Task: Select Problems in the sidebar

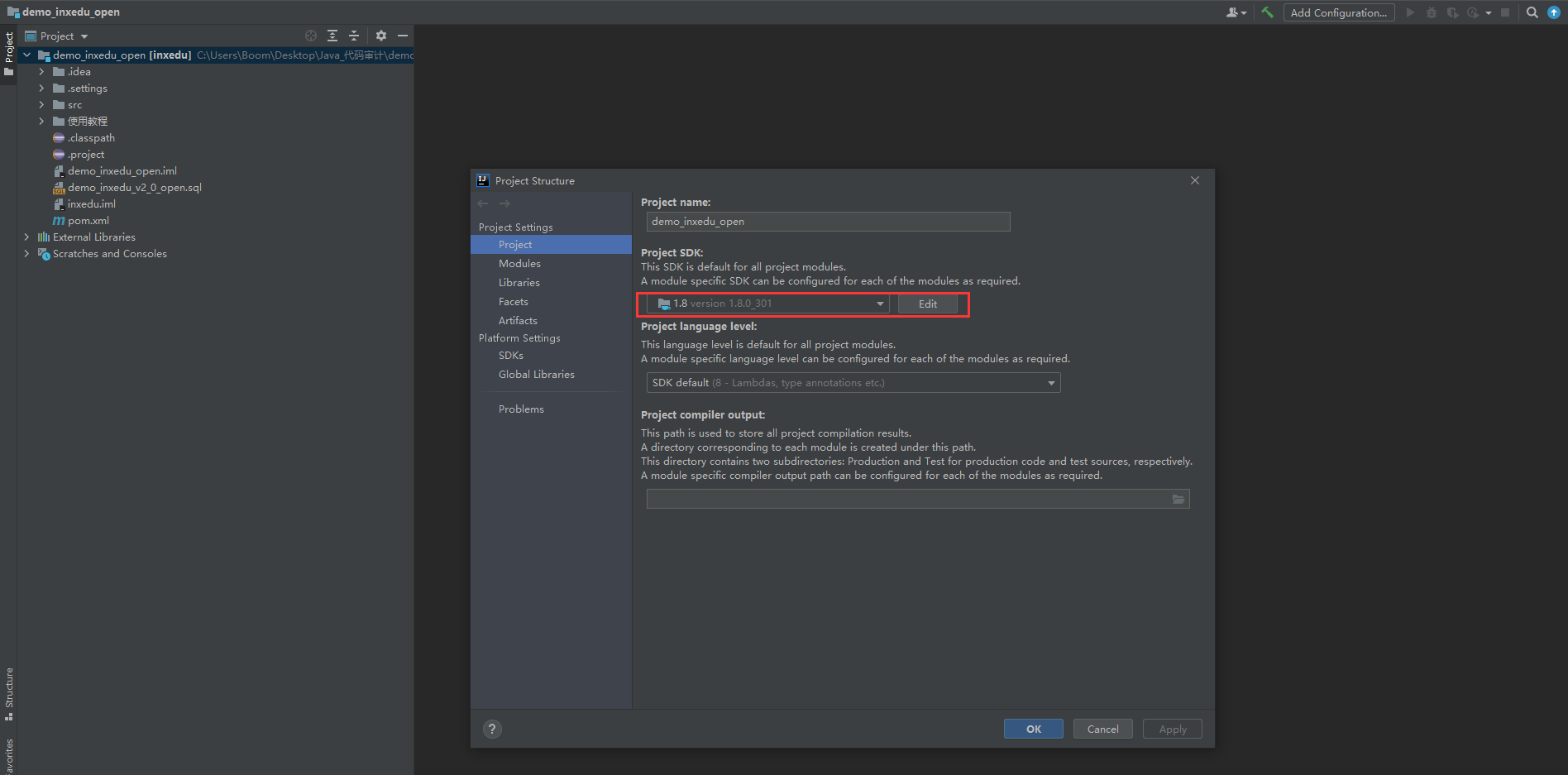Action: (551, 409)
